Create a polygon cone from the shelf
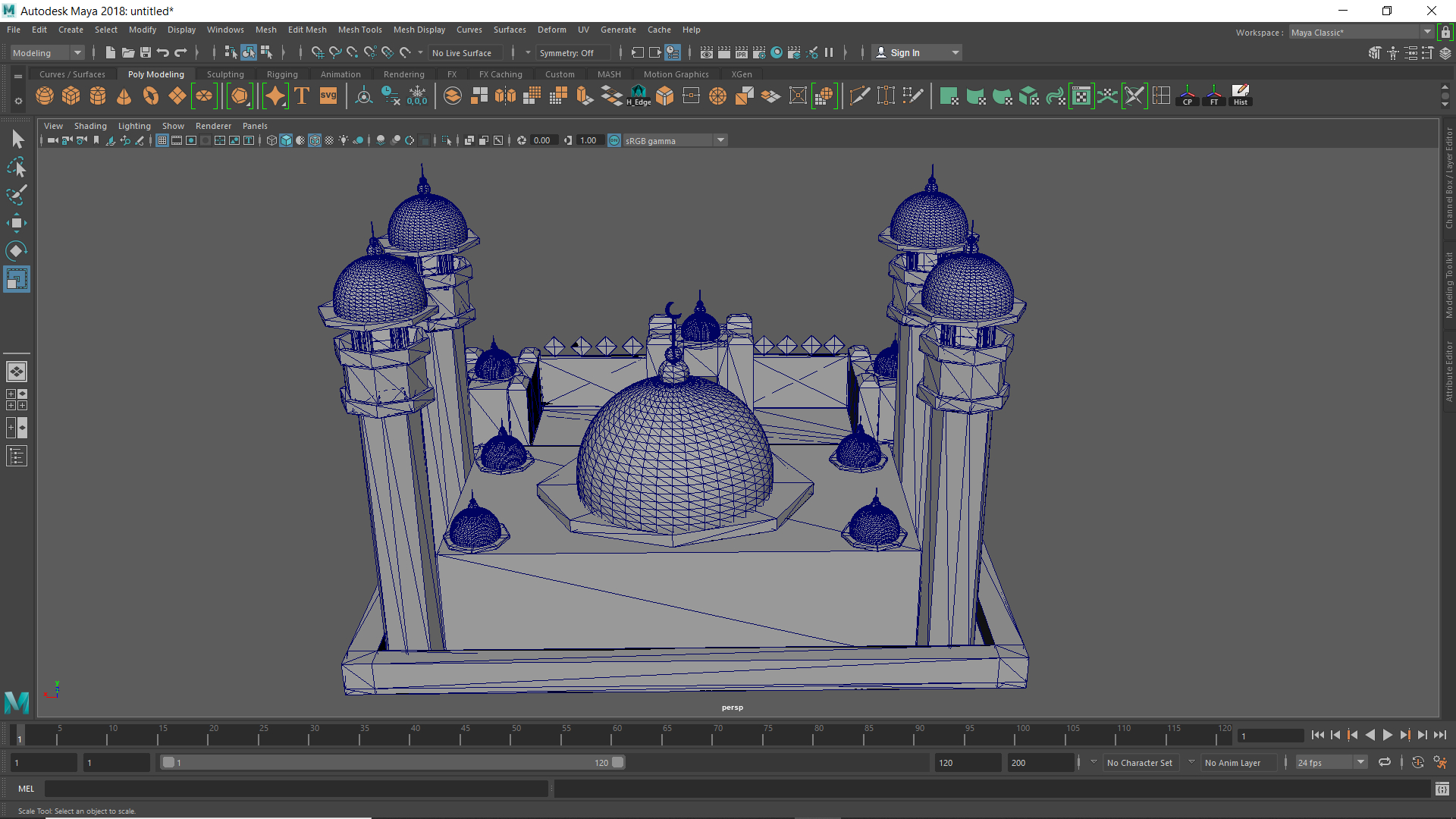The image size is (1456, 819). 124,96
